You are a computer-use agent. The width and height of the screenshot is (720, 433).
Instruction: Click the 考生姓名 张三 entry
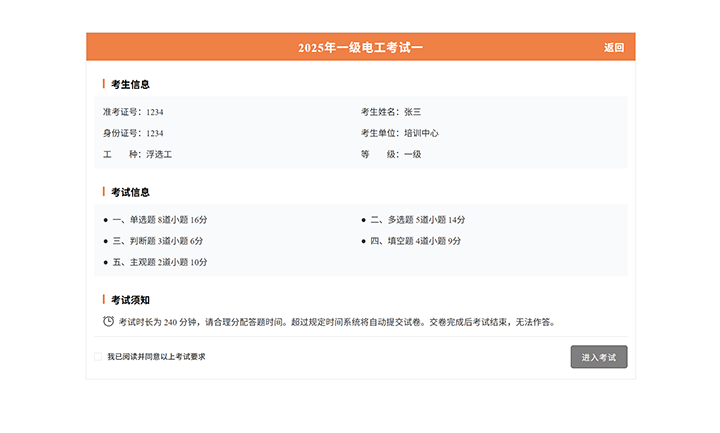[x=391, y=112]
